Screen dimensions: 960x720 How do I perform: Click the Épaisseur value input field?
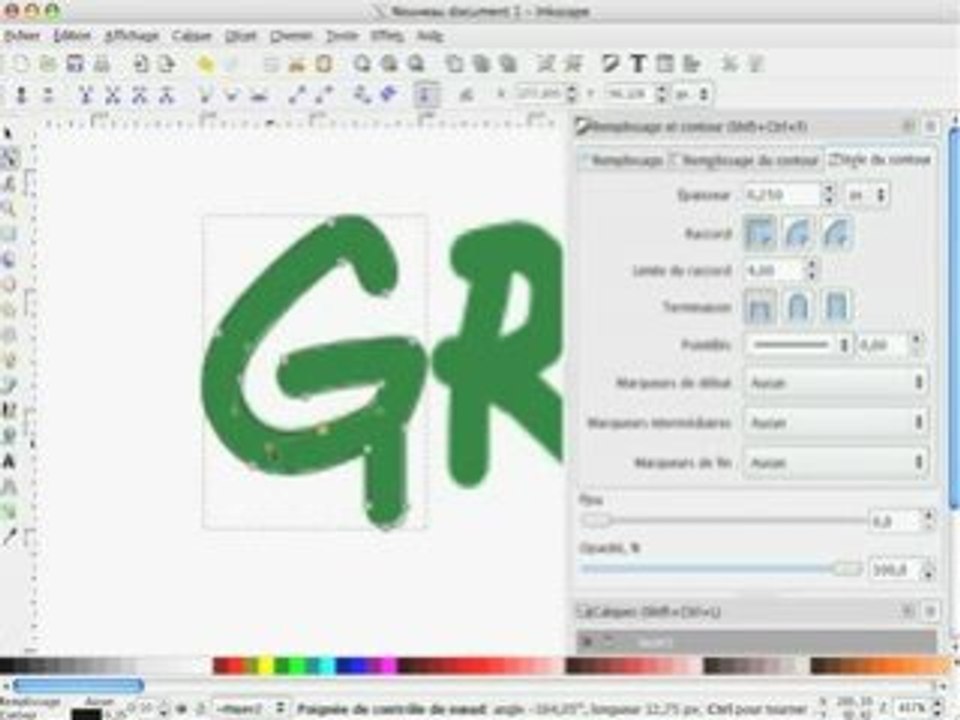(782, 195)
